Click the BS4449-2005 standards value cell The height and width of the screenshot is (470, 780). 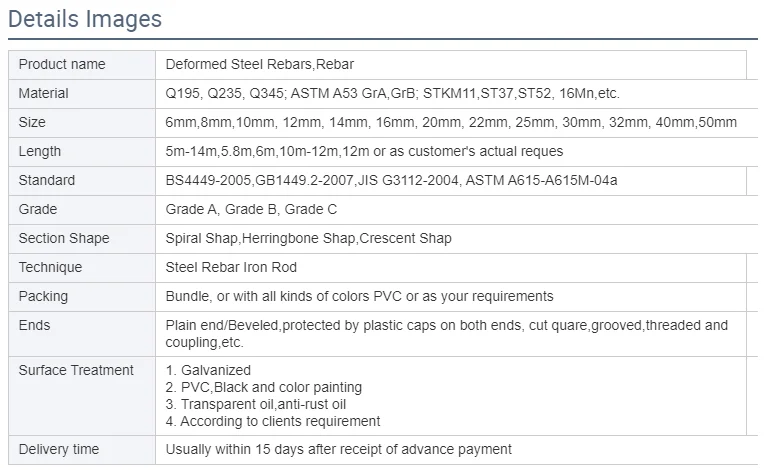click(391, 180)
